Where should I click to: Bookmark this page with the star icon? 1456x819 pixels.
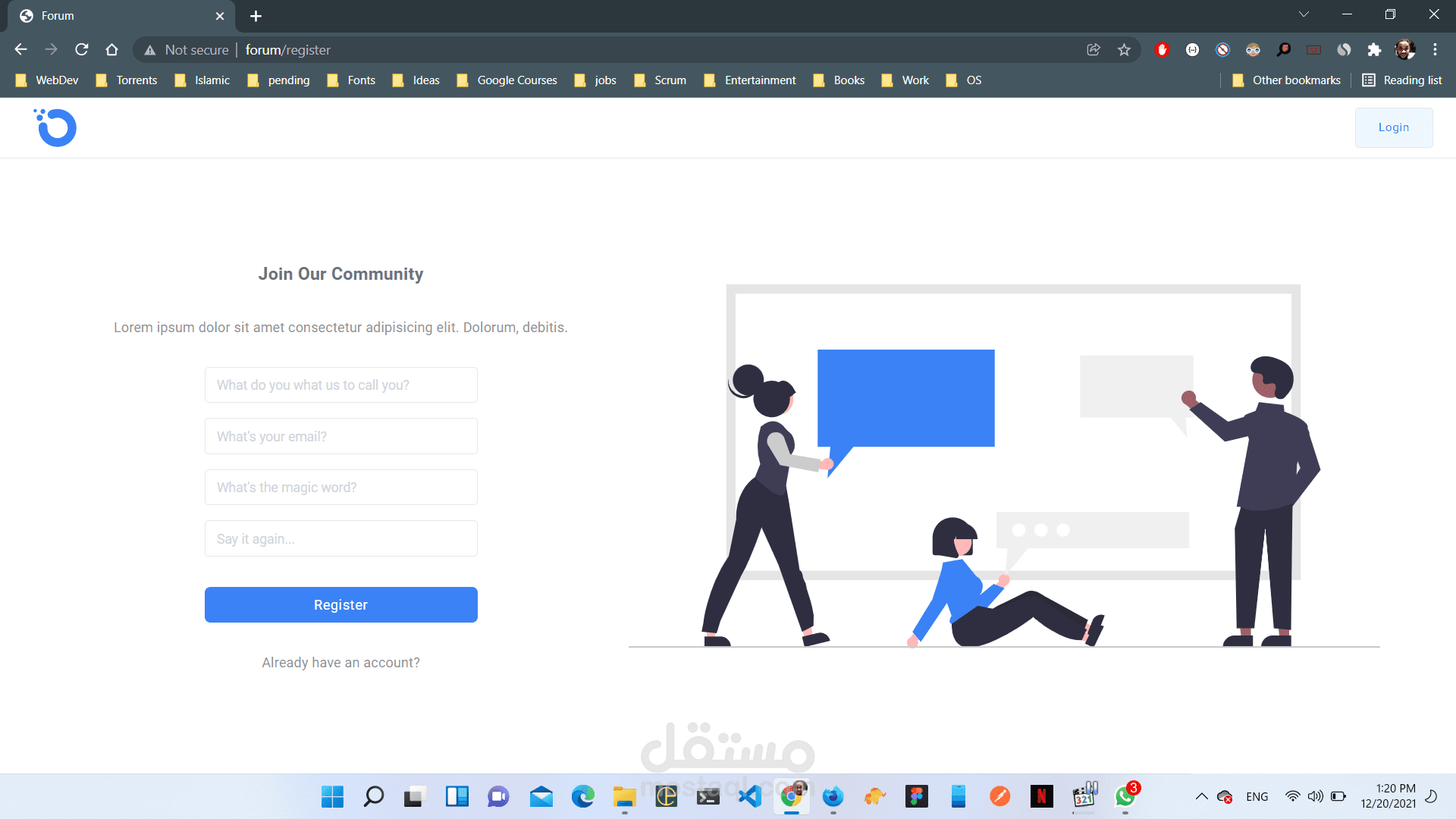point(1124,50)
